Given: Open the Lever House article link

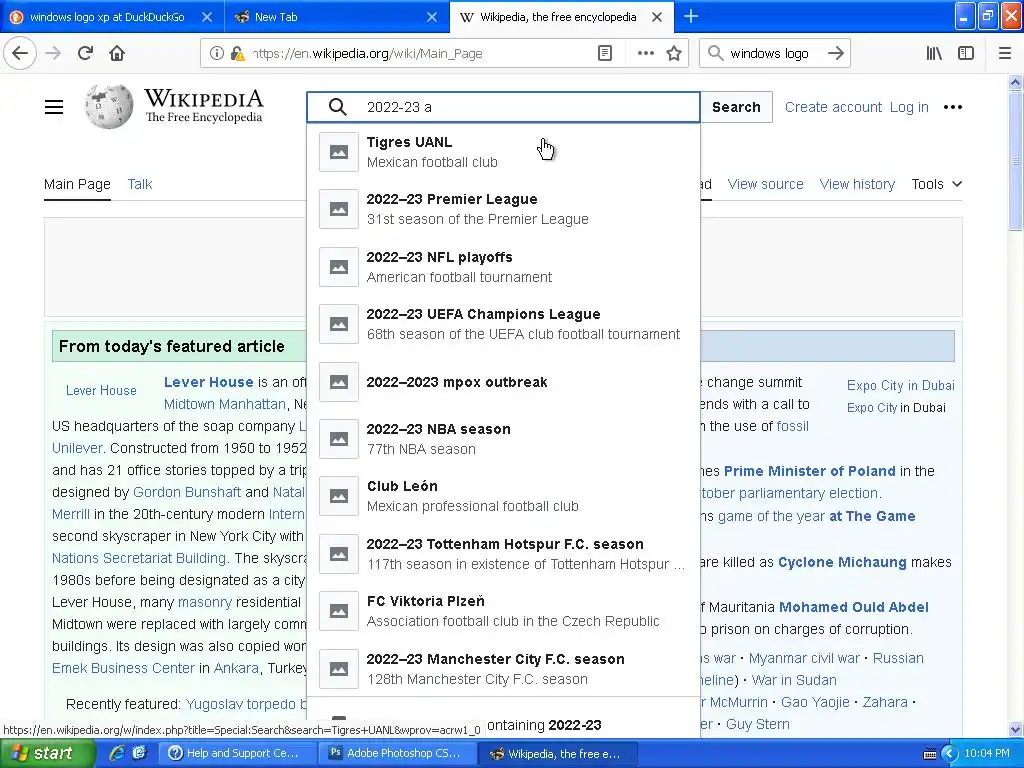Looking at the screenshot, I should 208,382.
